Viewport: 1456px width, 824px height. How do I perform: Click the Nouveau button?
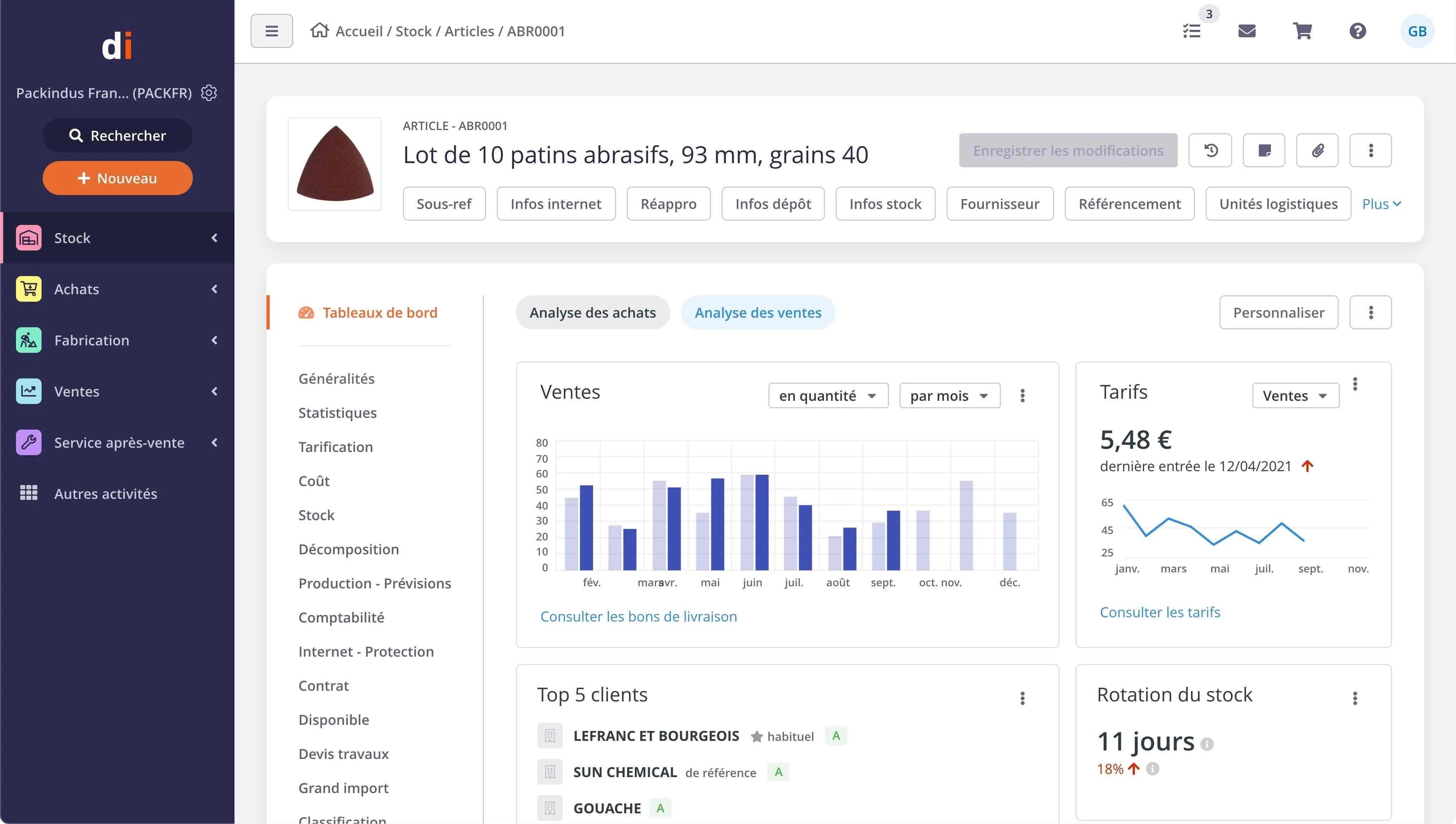pyautogui.click(x=118, y=178)
